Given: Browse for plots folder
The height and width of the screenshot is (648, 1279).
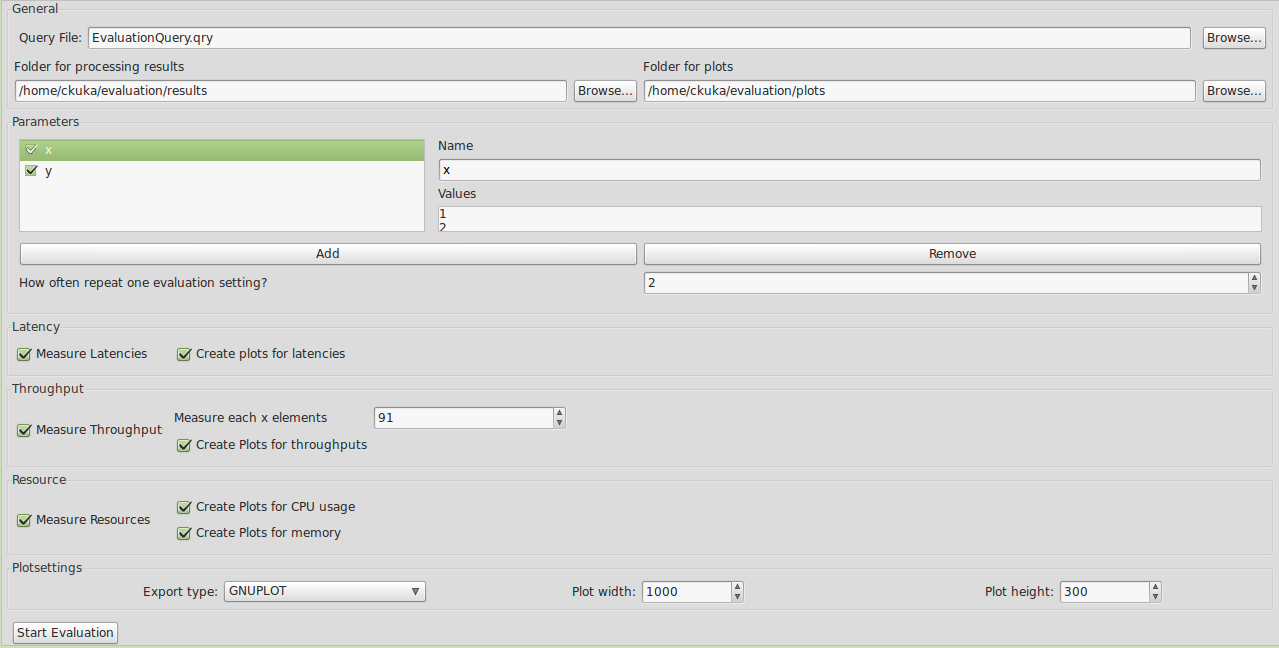Looking at the screenshot, I should (1233, 91).
